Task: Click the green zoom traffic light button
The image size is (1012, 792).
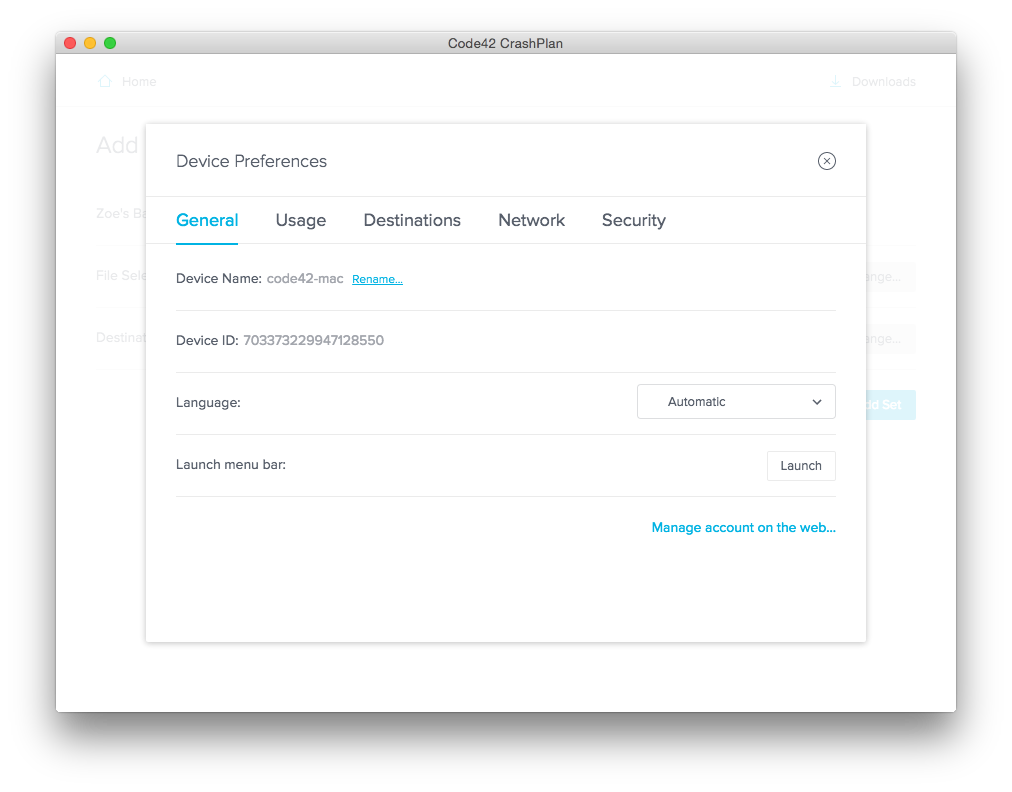Action: (109, 43)
